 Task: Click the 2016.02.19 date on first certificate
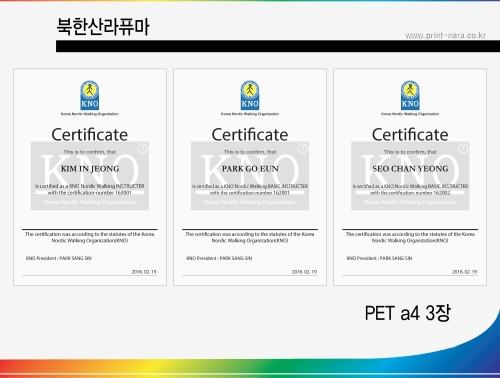[x=144, y=272]
